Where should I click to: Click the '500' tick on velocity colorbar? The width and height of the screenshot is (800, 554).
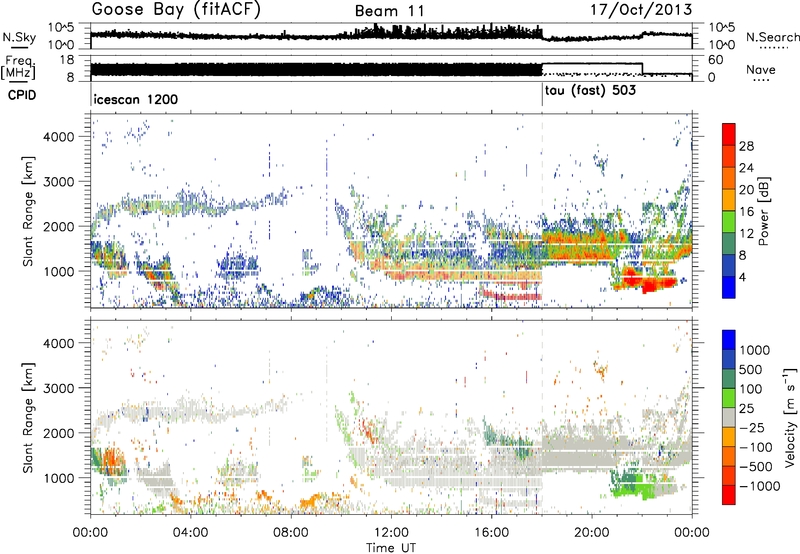pyautogui.click(x=750, y=369)
